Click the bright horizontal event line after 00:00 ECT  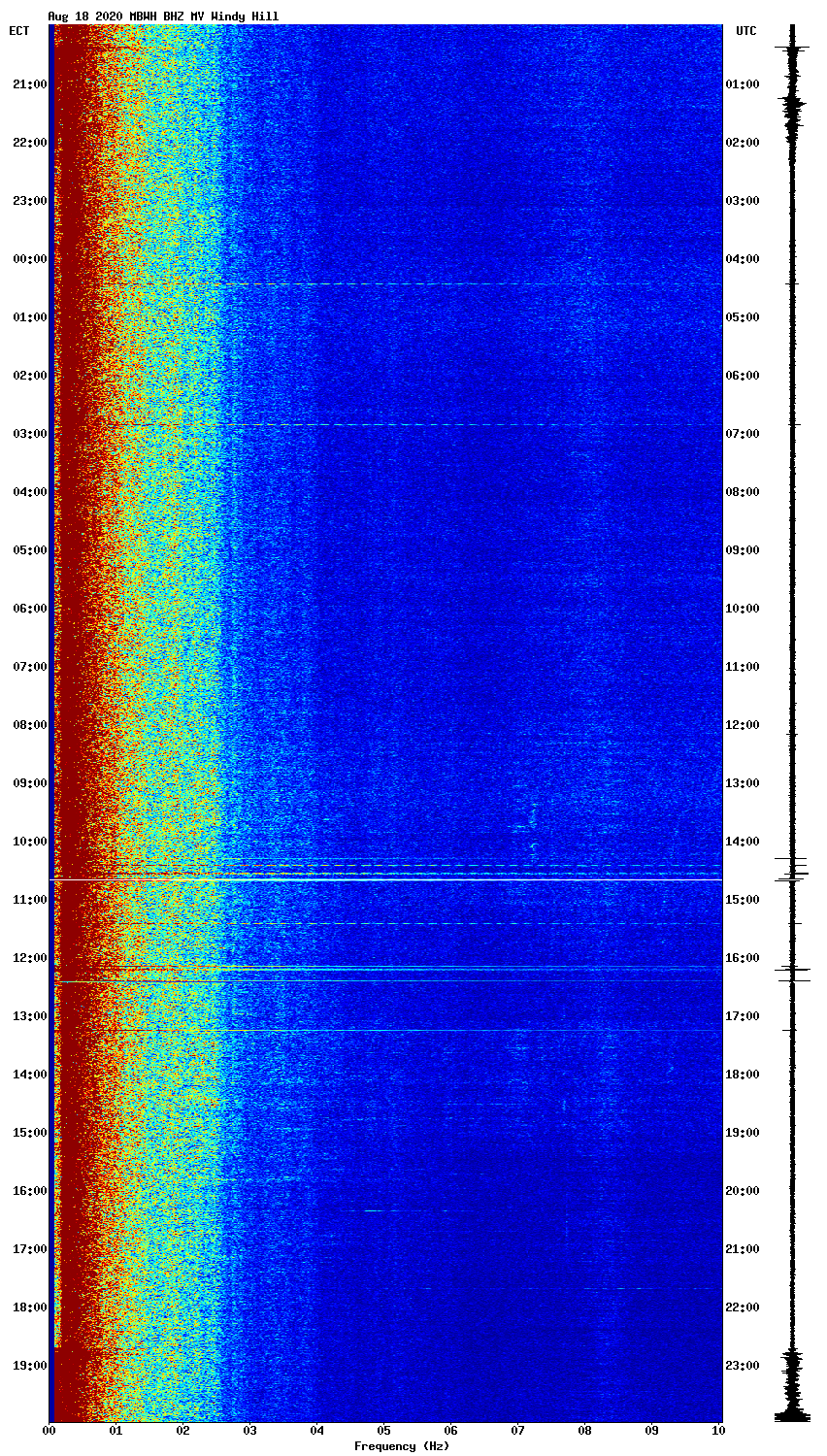[385, 284]
